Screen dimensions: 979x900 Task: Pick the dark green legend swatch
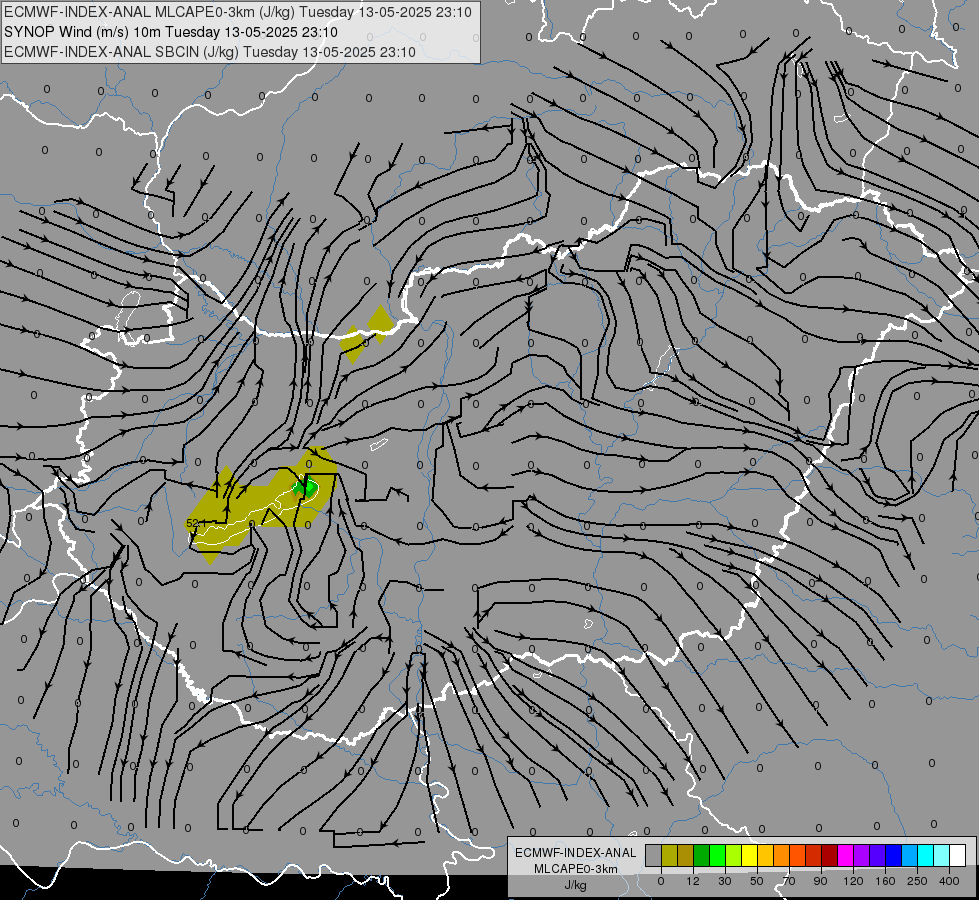point(702,855)
